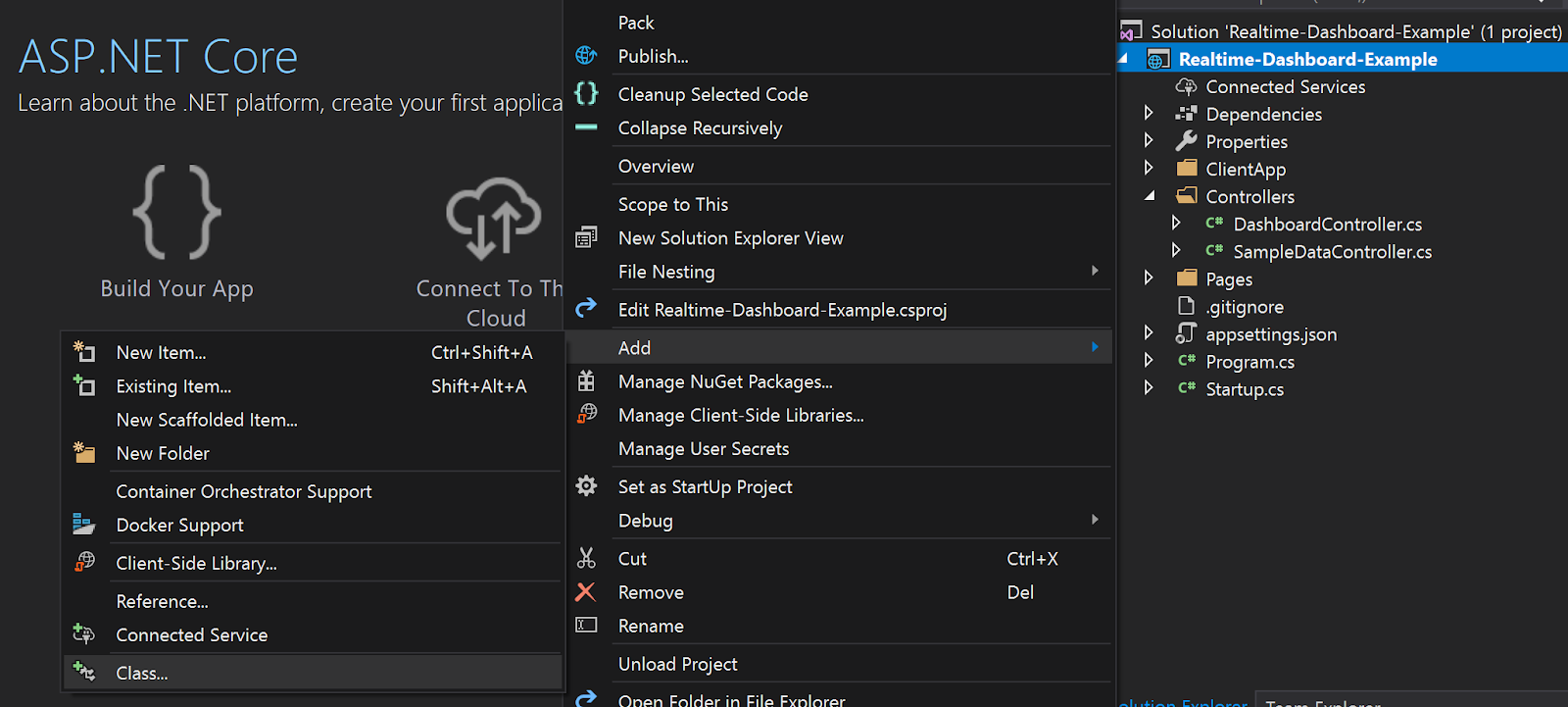Expand the Dependencies node

1149,113
